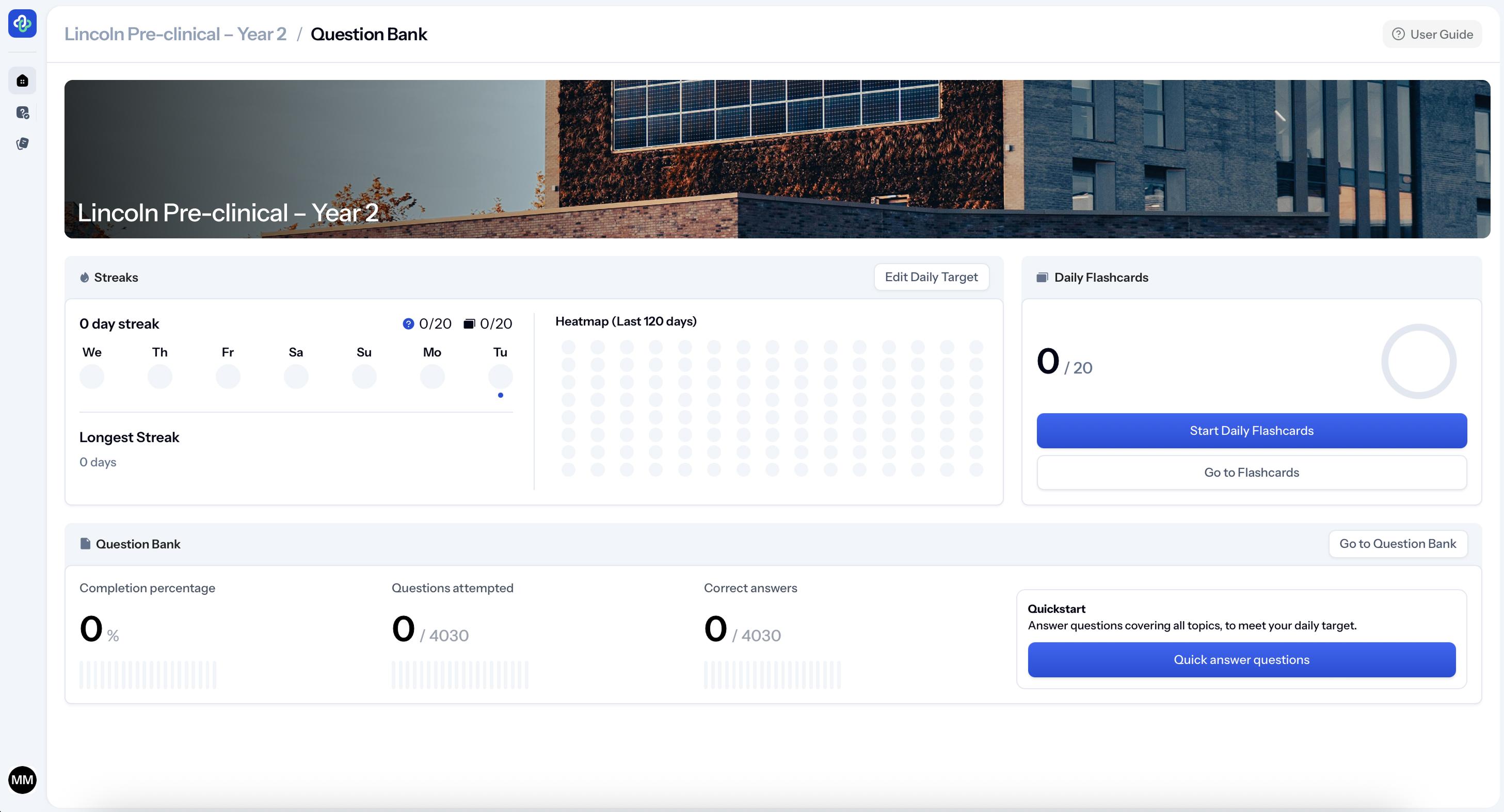Screen dimensions: 1504x812
Task: Go to Flashcards
Action: point(1251,472)
